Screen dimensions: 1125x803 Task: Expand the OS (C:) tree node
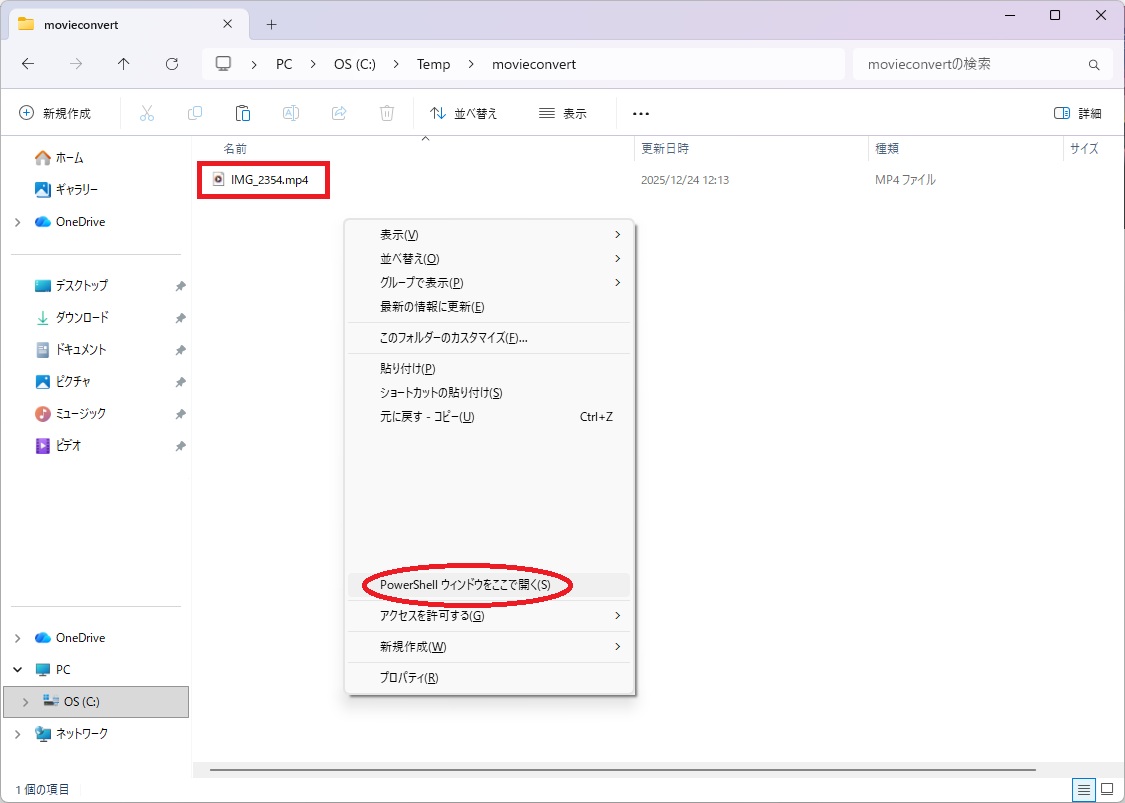click(x=25, y=702)
